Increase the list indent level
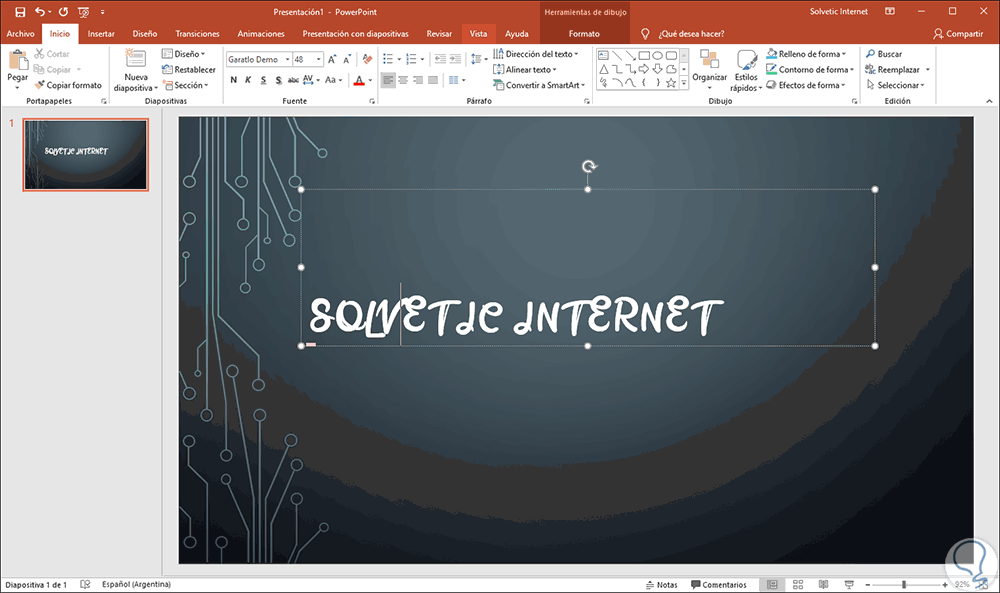The width and height of the screenshot is (1000, 593). click(455, 59)
